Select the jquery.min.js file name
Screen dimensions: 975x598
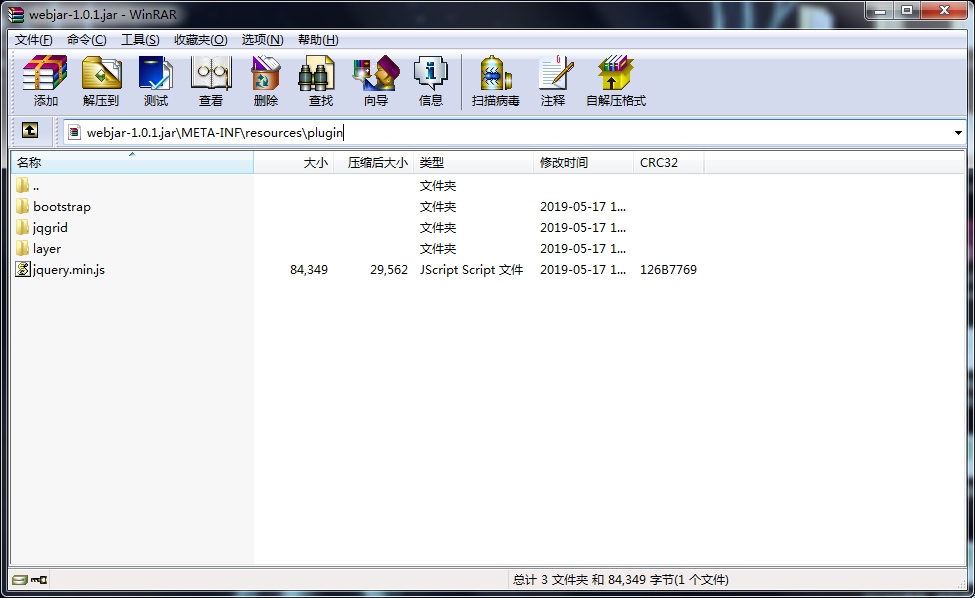pos(68,270)
